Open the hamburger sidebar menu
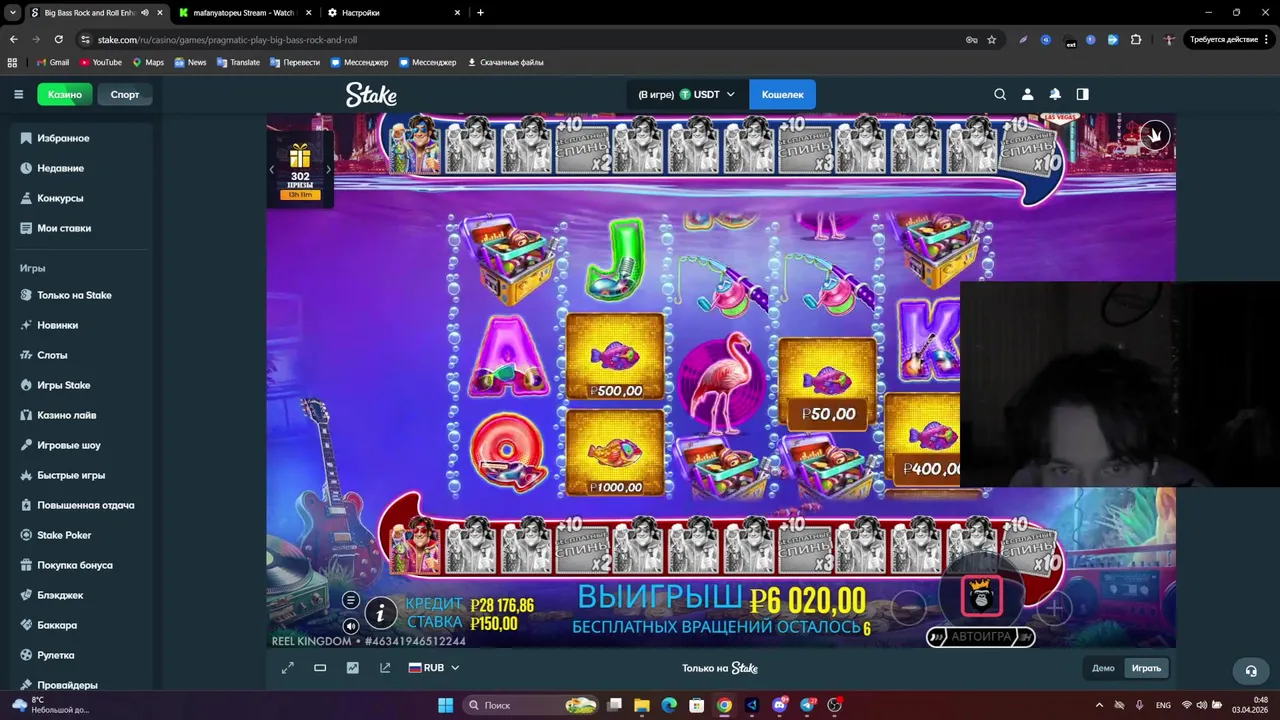 (x=18, y=94)
